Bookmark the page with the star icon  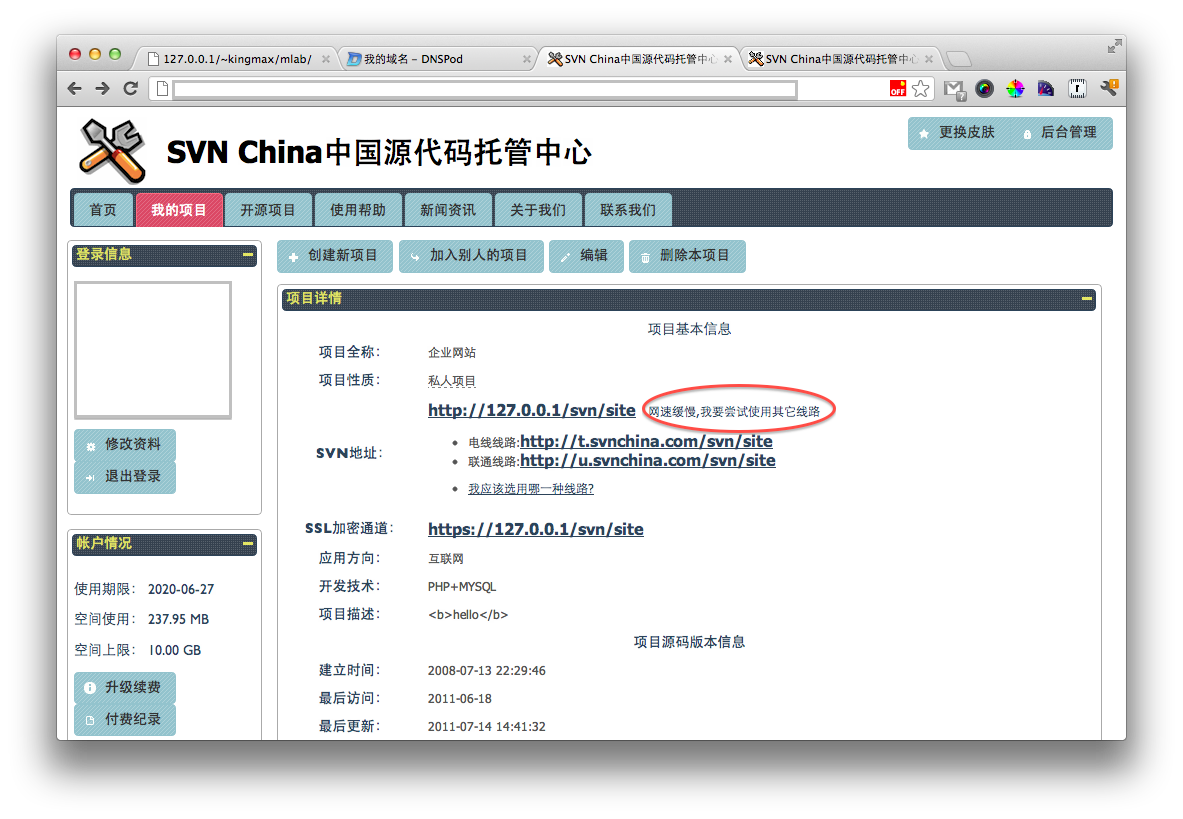920,89
